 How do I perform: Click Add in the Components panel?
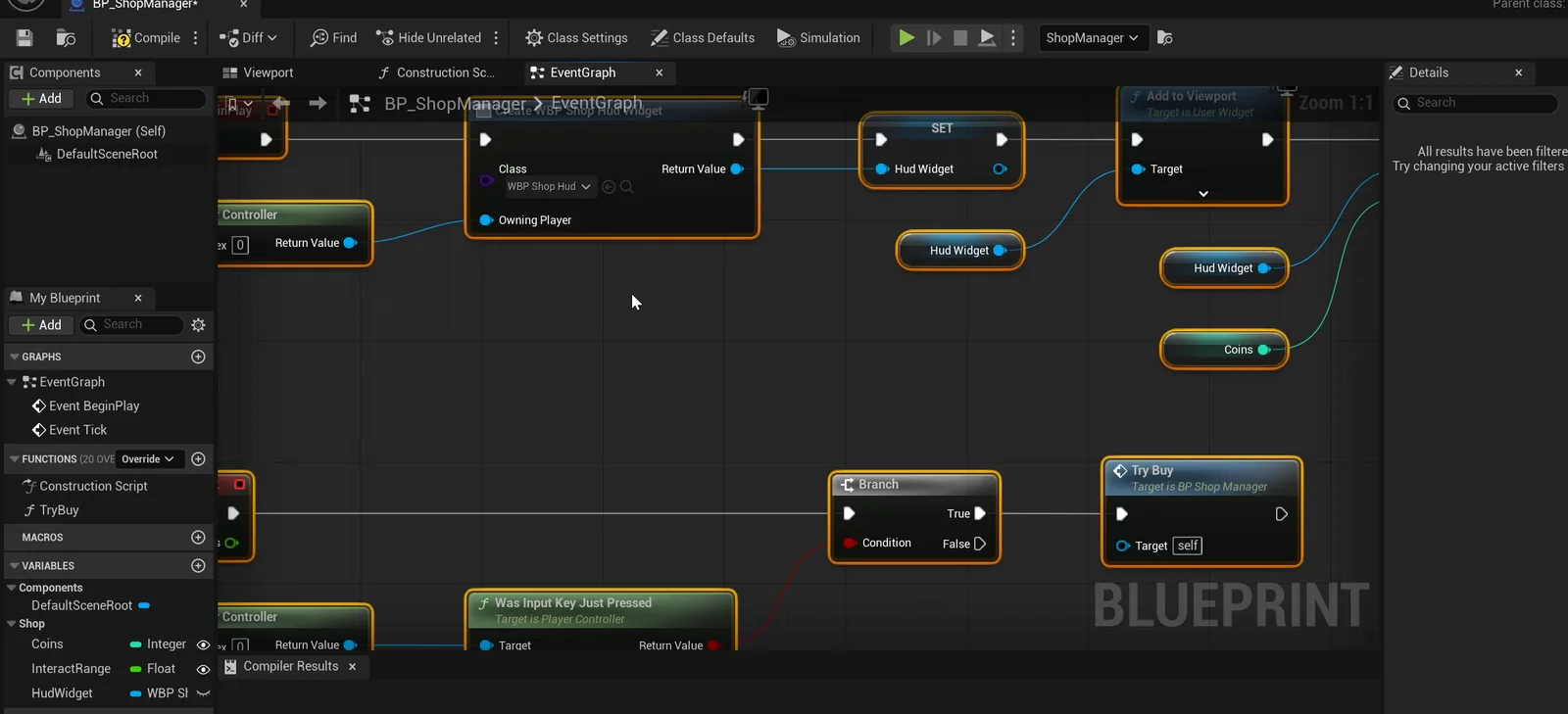coord(41,99)
